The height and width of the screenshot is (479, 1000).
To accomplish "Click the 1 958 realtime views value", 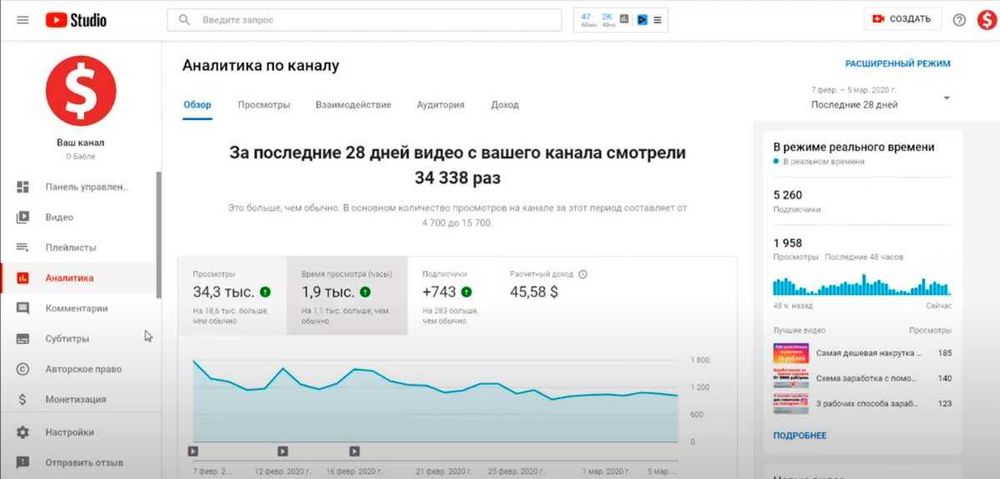I will [x=788, y=243].
